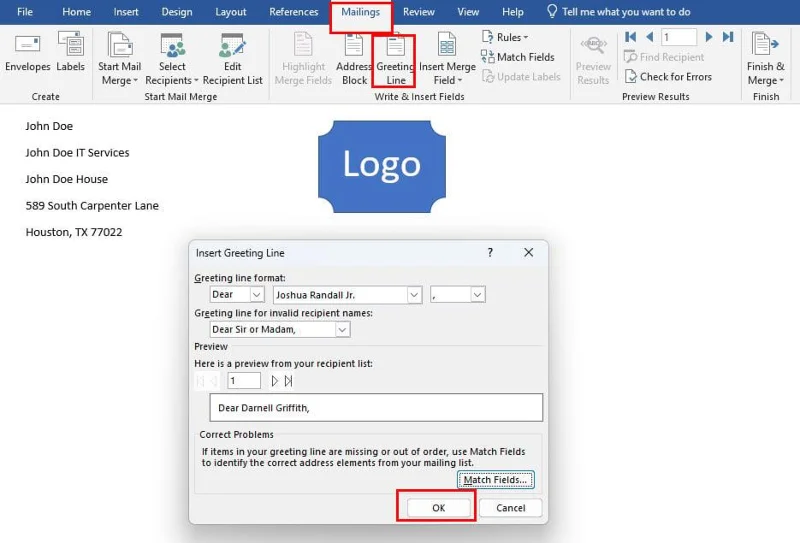The width and height of the screenshot is (800, 543).
Task: Show previous recipient in dialog preview
Action: click(x=214, y=381)
